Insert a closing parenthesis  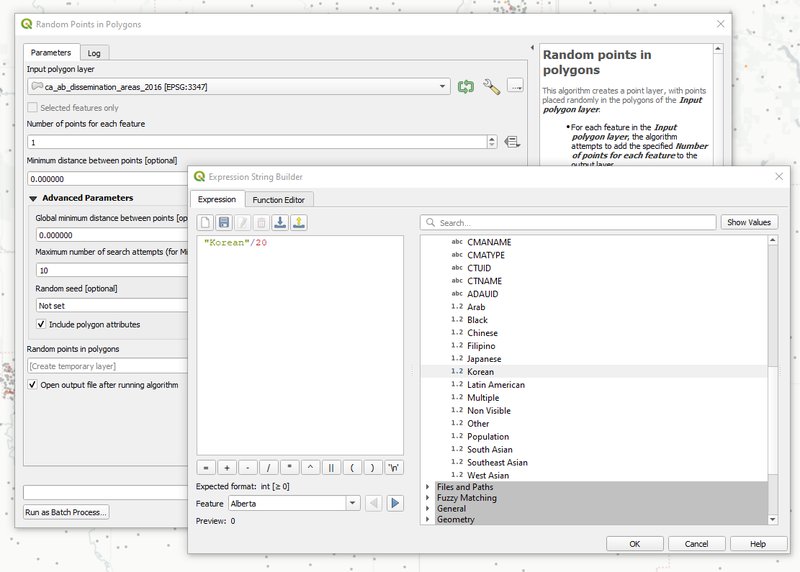pyautogui.click(x=372, y=467)
